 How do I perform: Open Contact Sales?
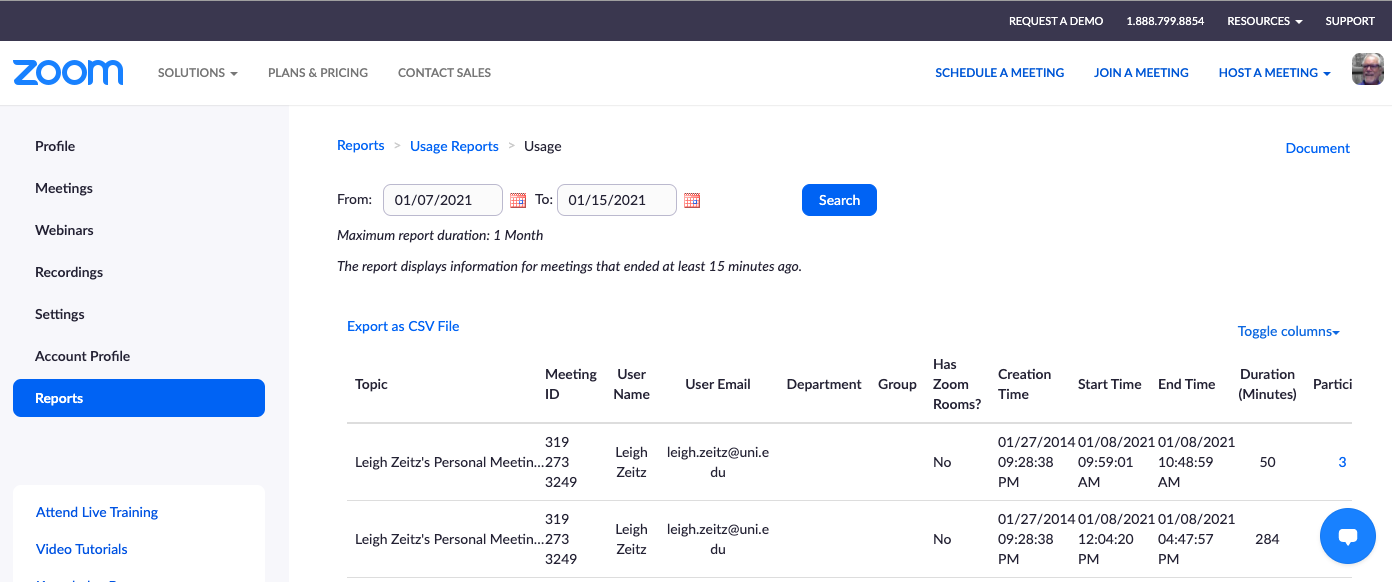point(444,73)
